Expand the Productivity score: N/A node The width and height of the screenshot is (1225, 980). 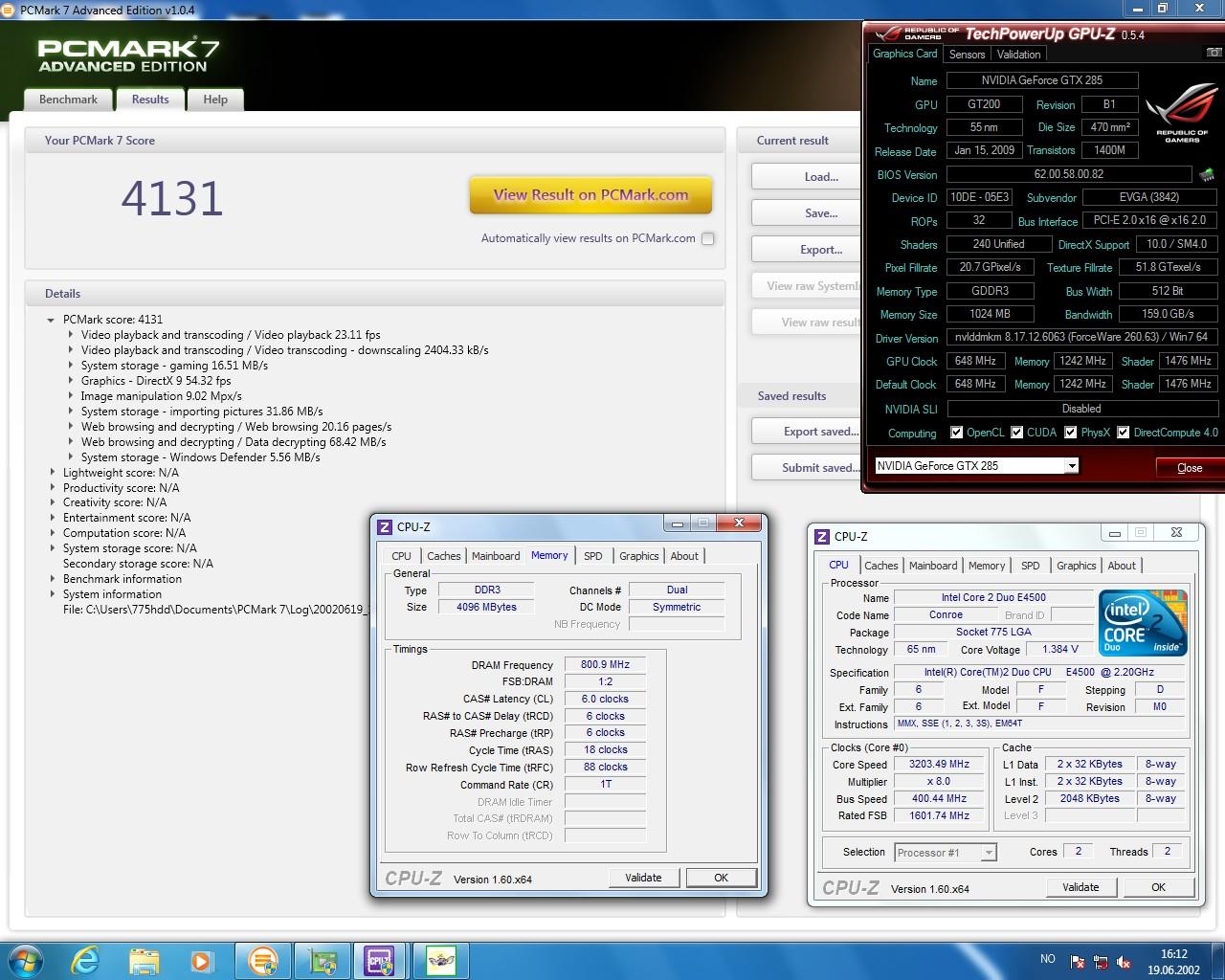click(x=53, y=488)
